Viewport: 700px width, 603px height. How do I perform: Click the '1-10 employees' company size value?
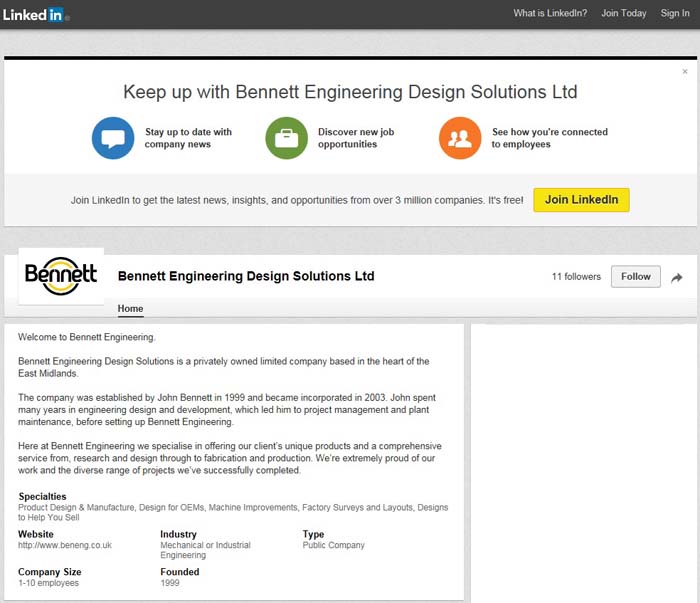(48, 583)
